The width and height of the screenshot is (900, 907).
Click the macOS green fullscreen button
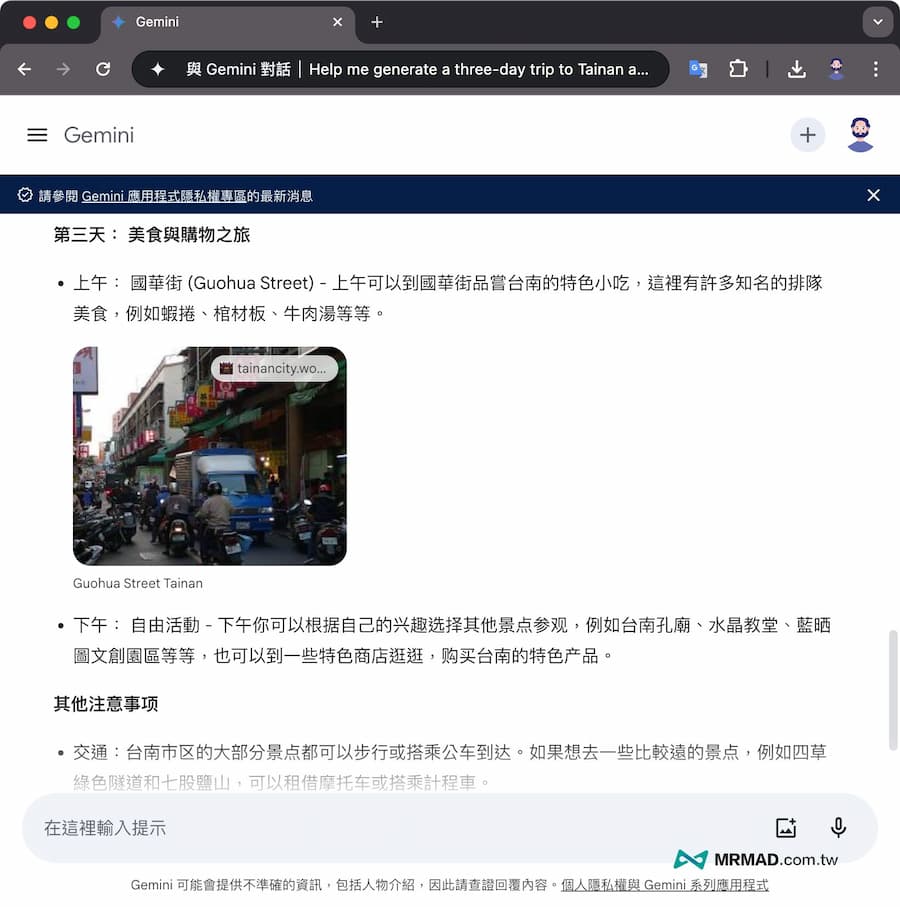coord(73,23)
